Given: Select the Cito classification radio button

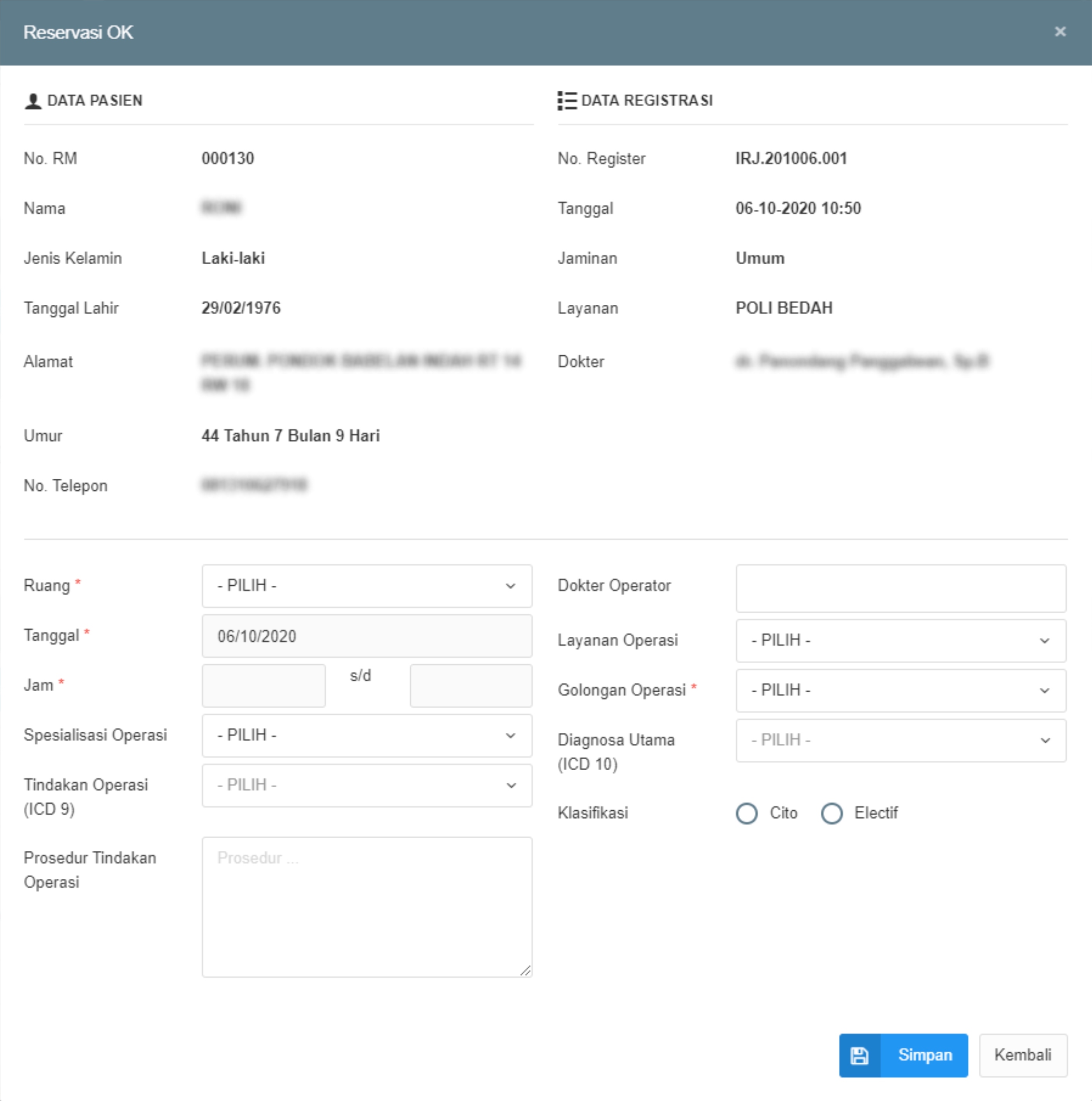Looking at the screenshot, I should point(747,813).
